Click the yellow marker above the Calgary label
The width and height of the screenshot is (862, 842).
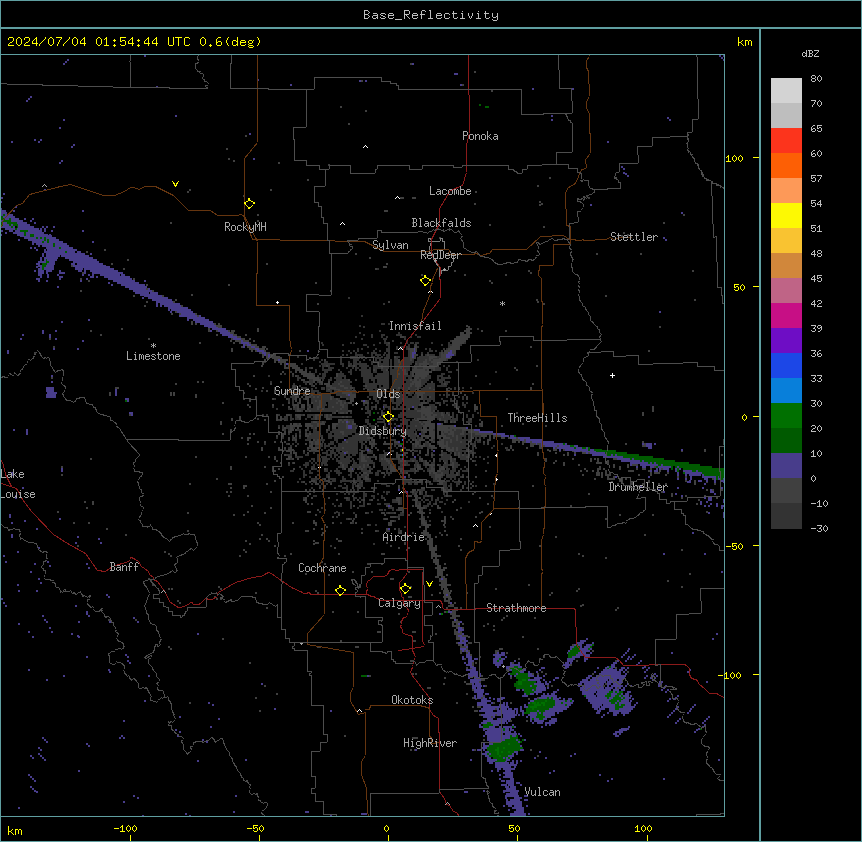pos(405,589)
